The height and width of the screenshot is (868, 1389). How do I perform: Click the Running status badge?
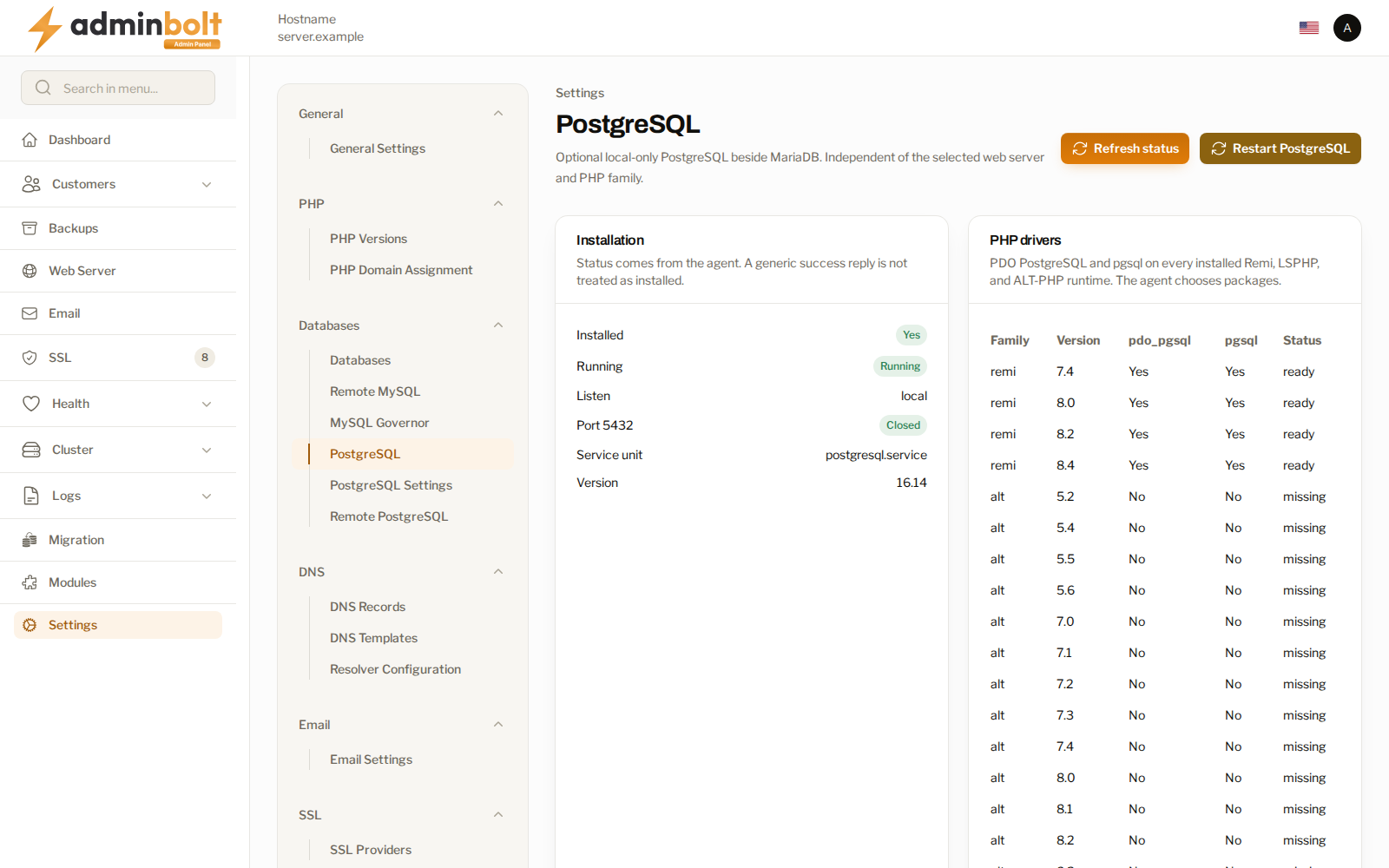(x=900, y=366)
